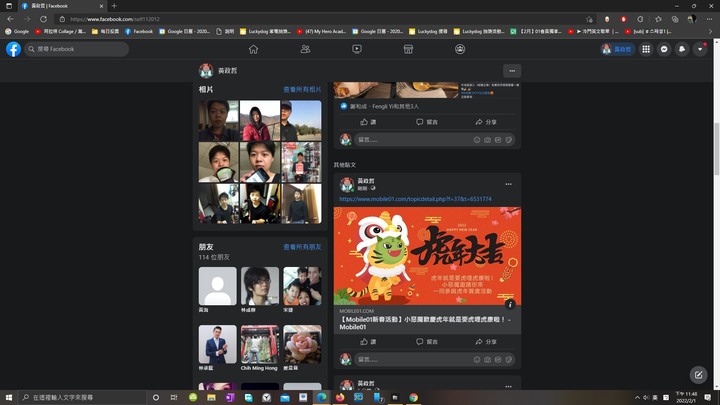The width and height of the screenshot is (720, 405).
Task: Reload the page in browser
Action: (43, 19)
